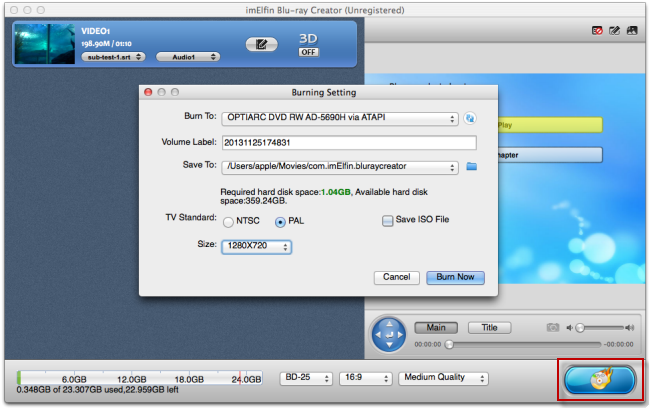Click the required hard disk space text
The image size is (650, 409).
324,196
